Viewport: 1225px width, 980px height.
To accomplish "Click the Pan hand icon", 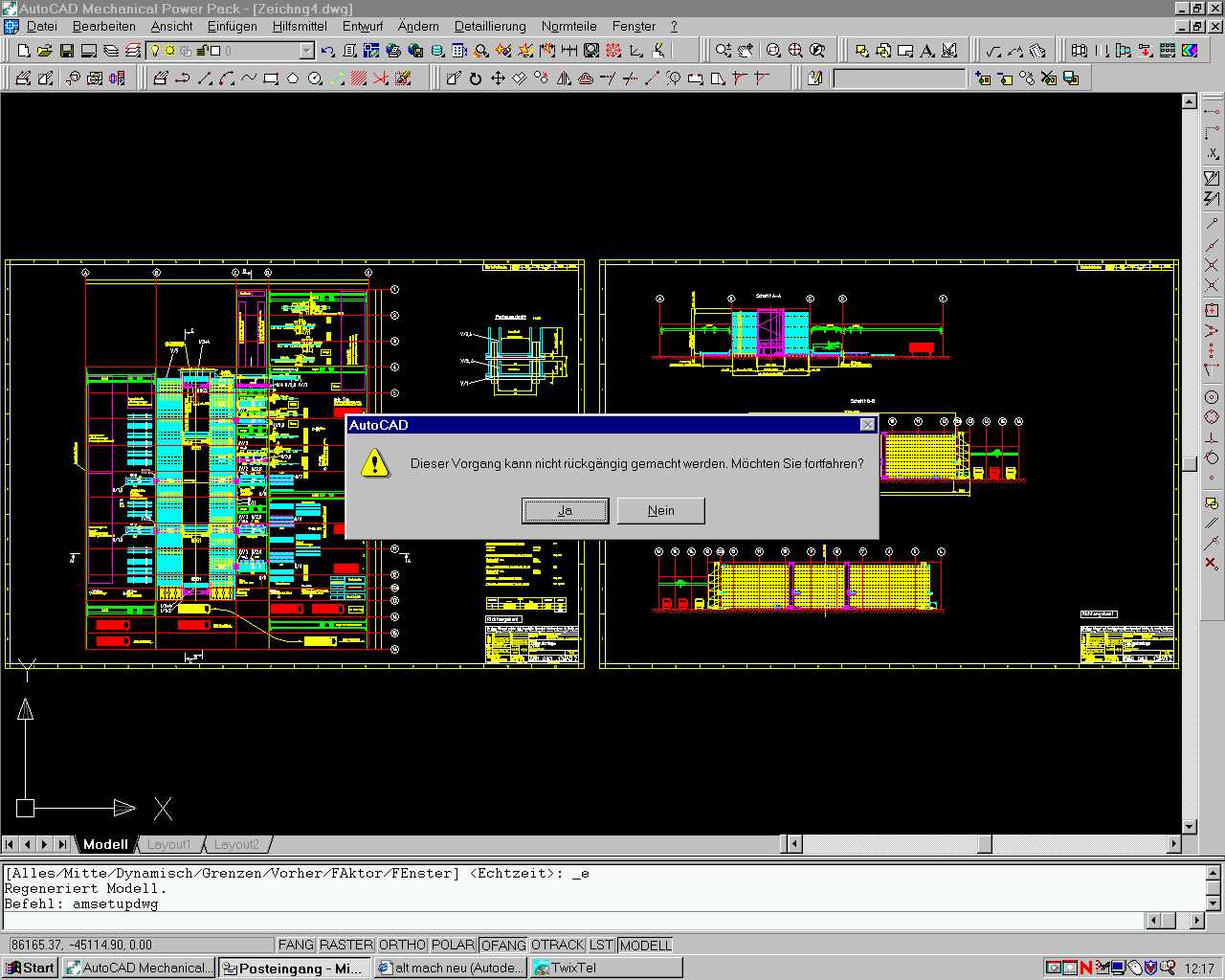I will point(746,50).
